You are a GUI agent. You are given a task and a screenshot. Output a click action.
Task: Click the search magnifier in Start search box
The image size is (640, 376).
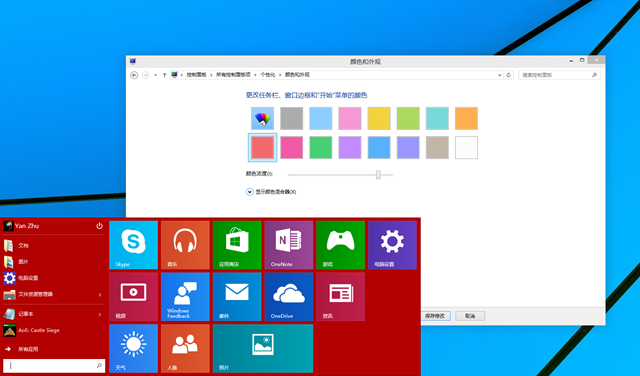[x=99, y=366]
